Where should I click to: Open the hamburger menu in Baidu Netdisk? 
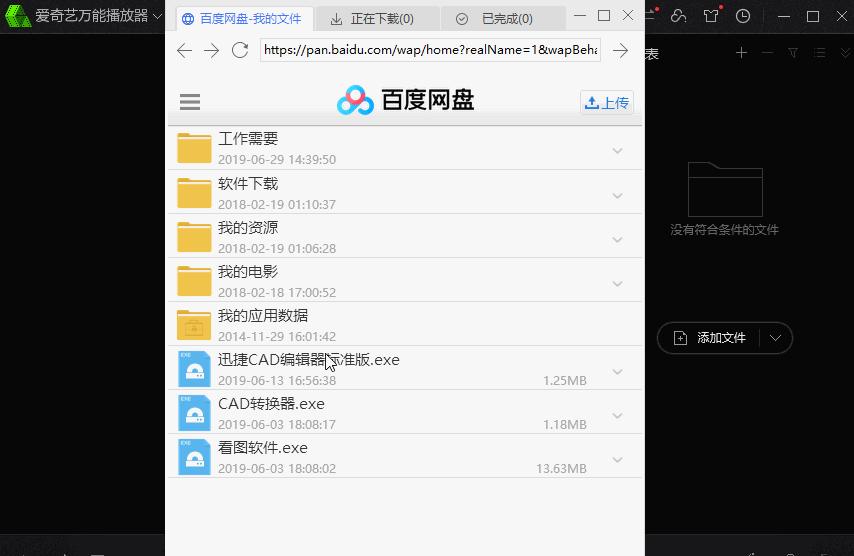coord(190,102)
